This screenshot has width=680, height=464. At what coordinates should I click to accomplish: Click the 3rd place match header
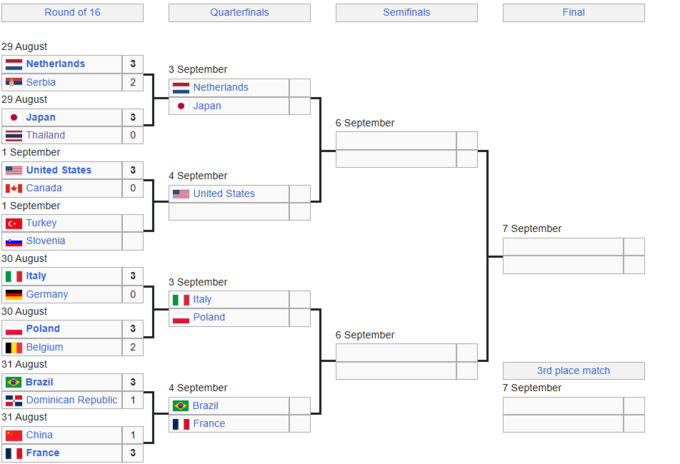point(573,371)
